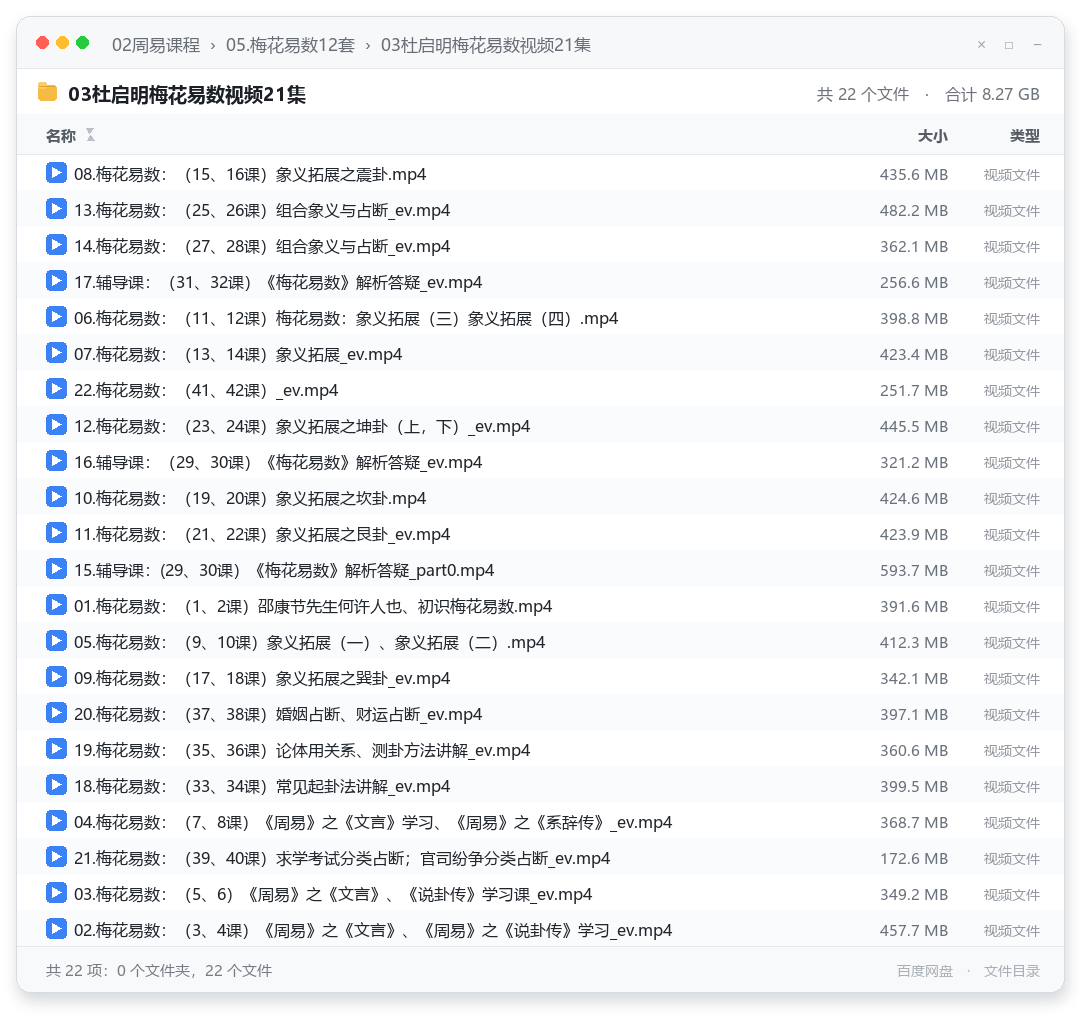Navigate to 05.梅花易数12套 breadcrumb
1080x1016 pixels.
(x=291, y=45)
